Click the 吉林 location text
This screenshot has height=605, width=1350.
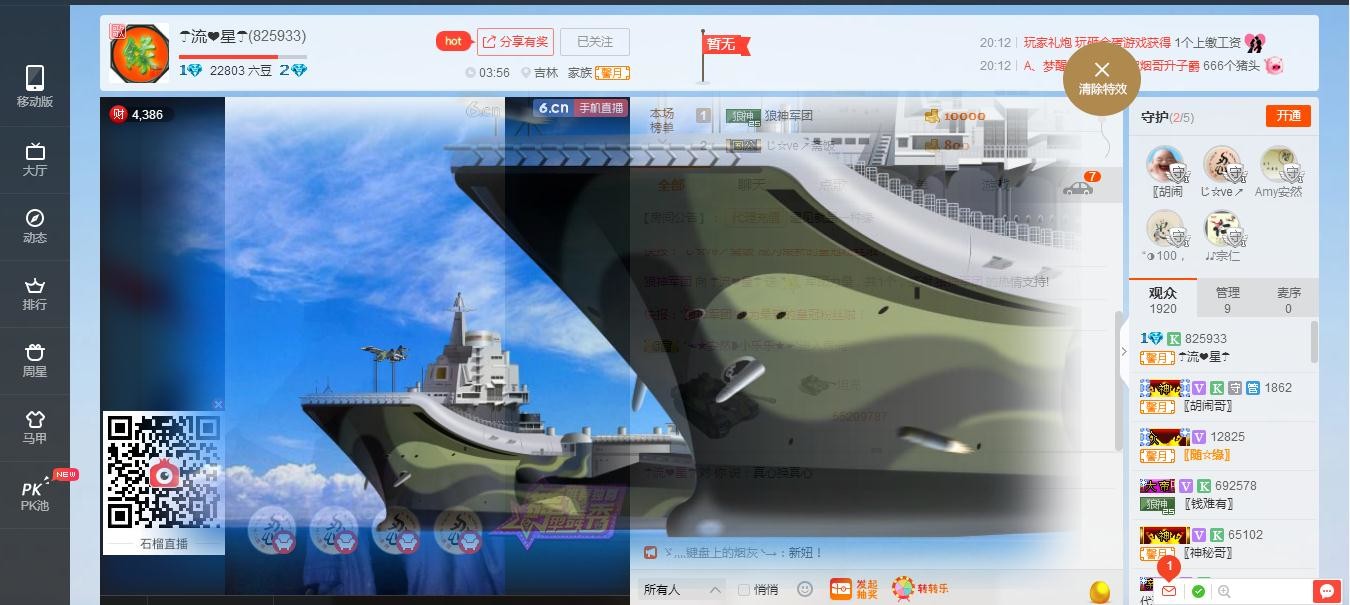545,73
